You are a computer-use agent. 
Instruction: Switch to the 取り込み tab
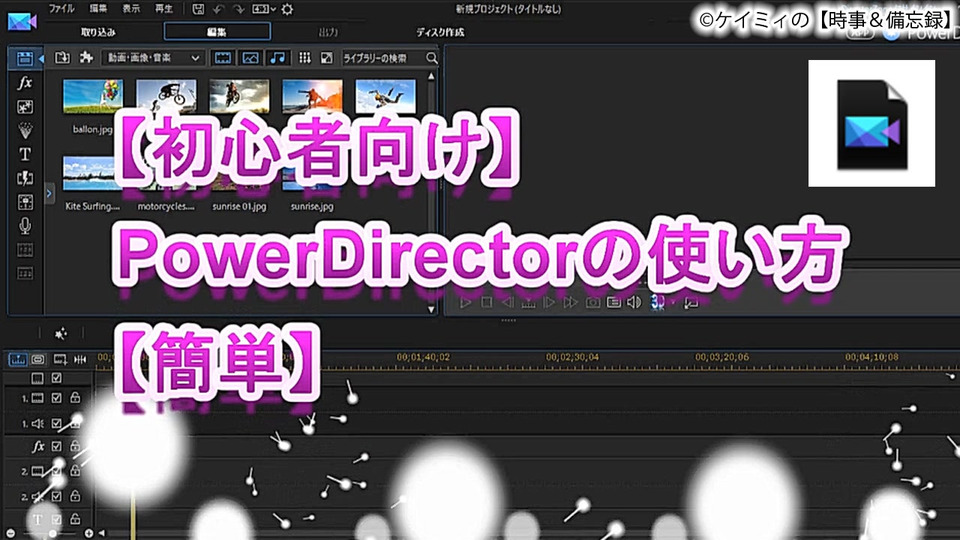pos(98,32)
